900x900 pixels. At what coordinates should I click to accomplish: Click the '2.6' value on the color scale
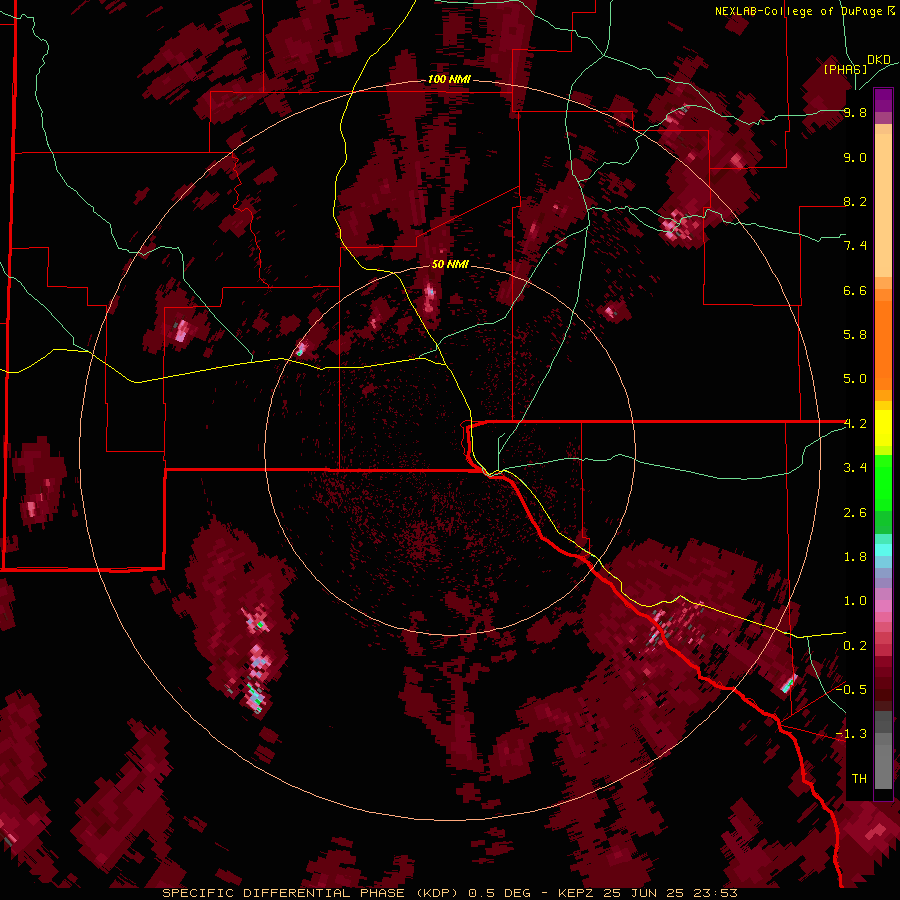click(x=855, y=512)
